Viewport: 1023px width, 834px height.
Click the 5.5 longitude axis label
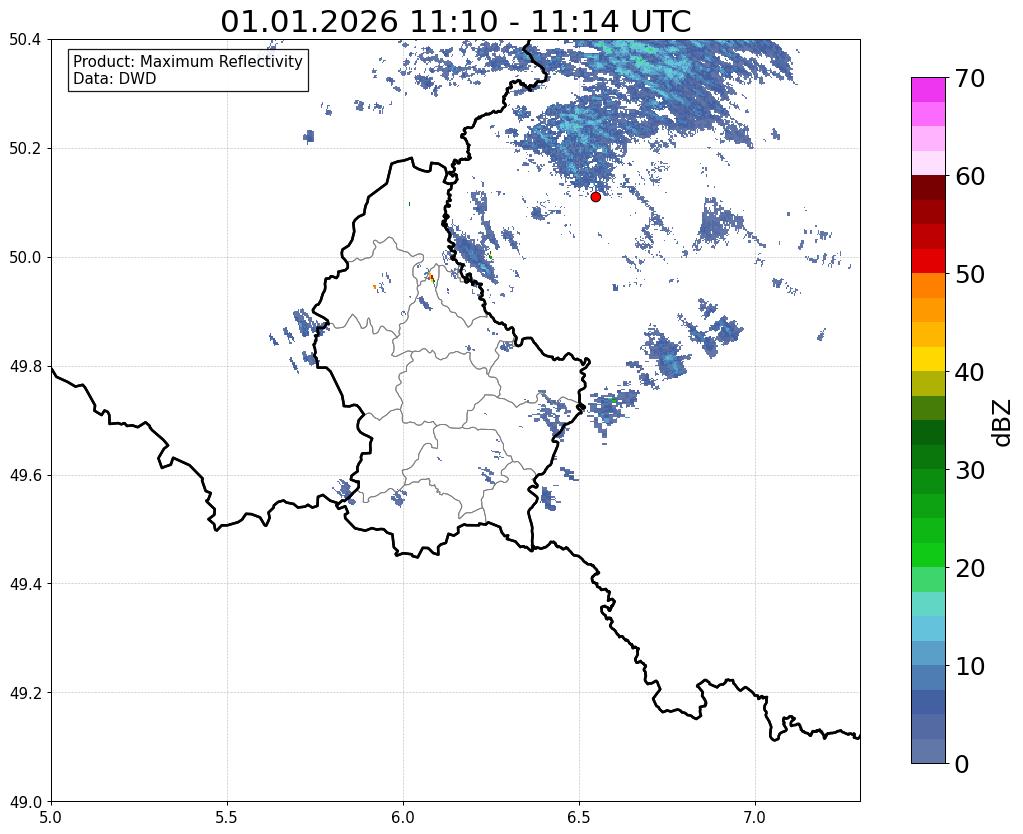227,816
